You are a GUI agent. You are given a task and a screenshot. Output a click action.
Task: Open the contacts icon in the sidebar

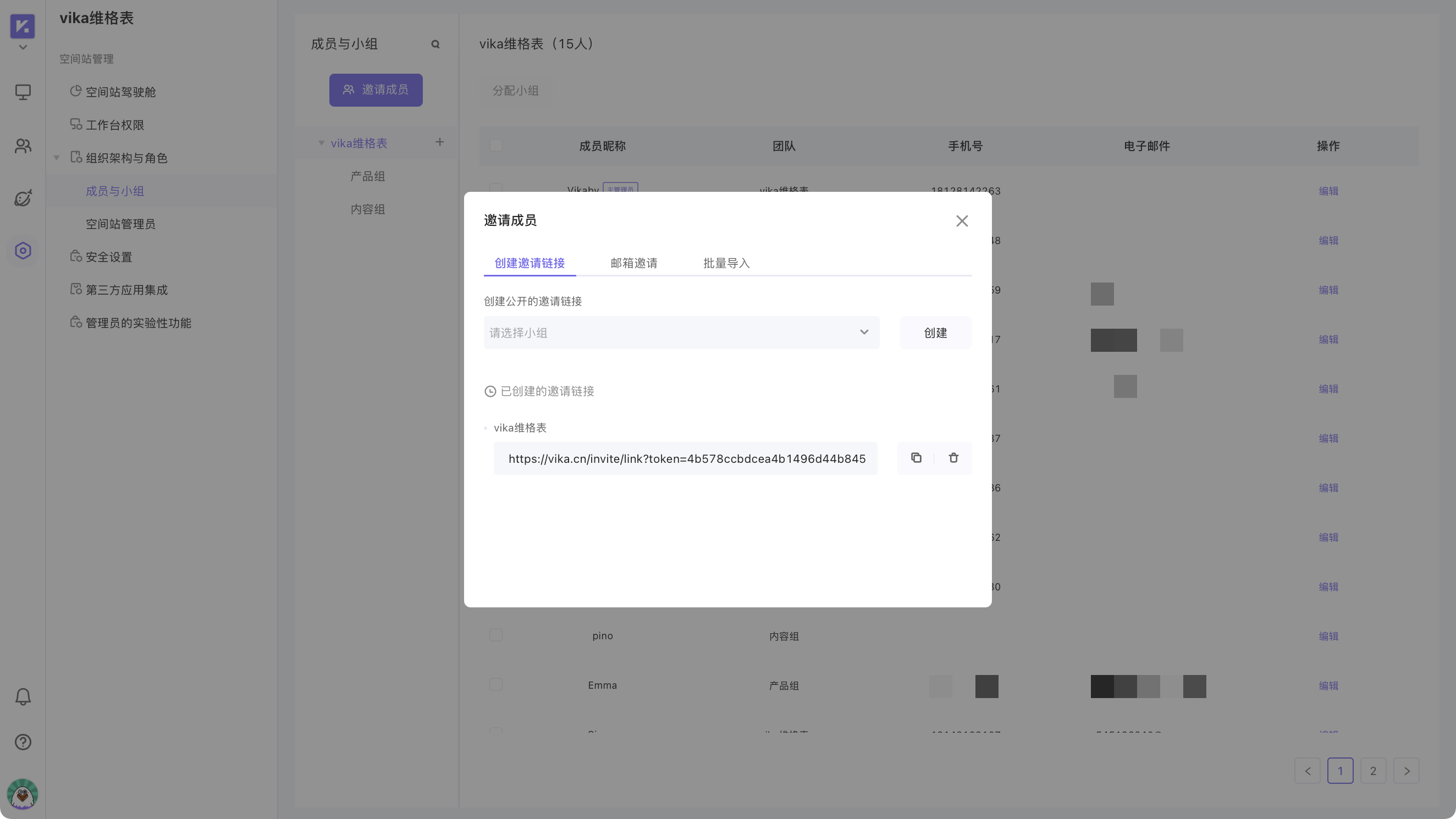pos(23,146)
